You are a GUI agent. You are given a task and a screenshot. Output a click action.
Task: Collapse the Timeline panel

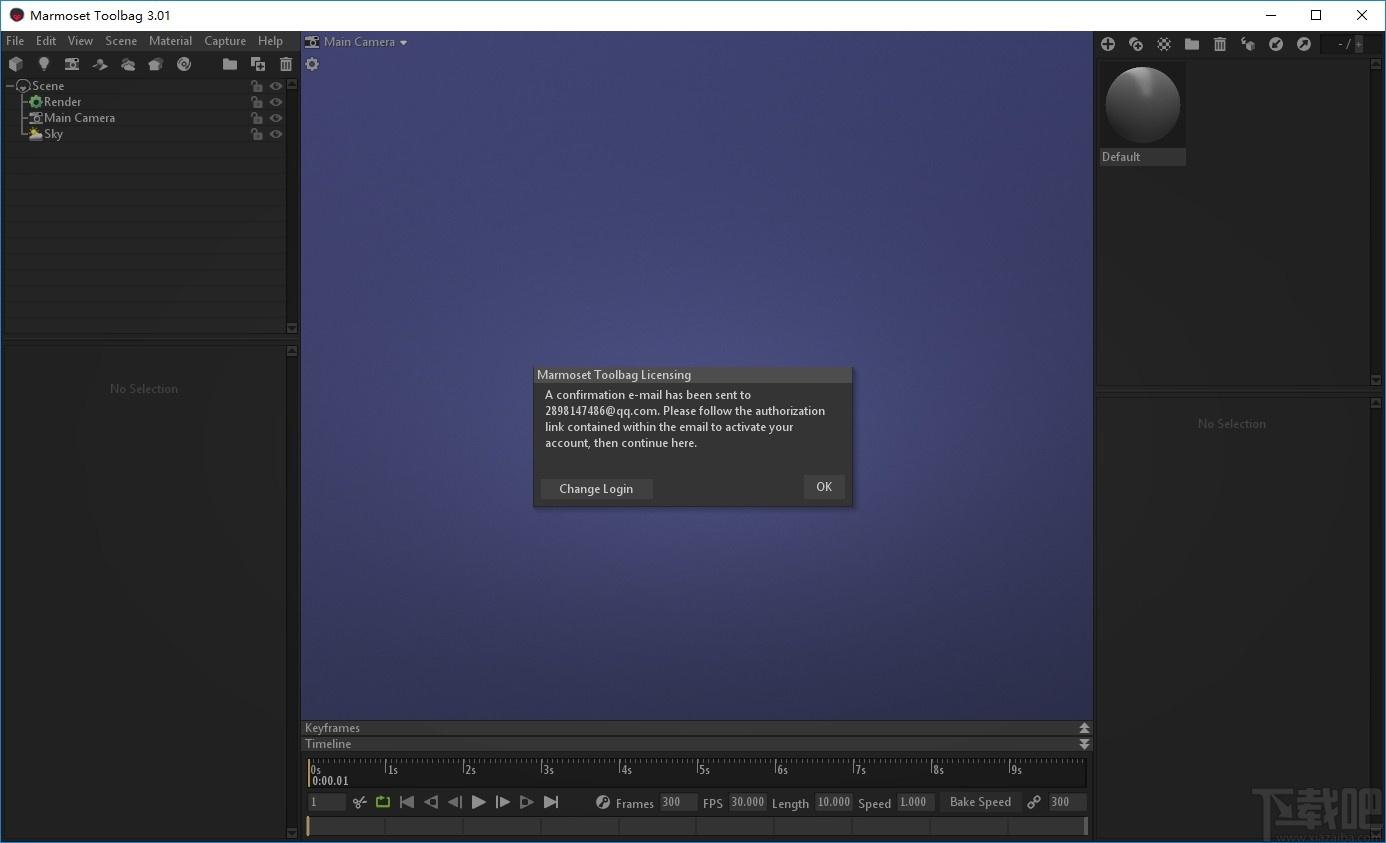(x=1084, y=744)
